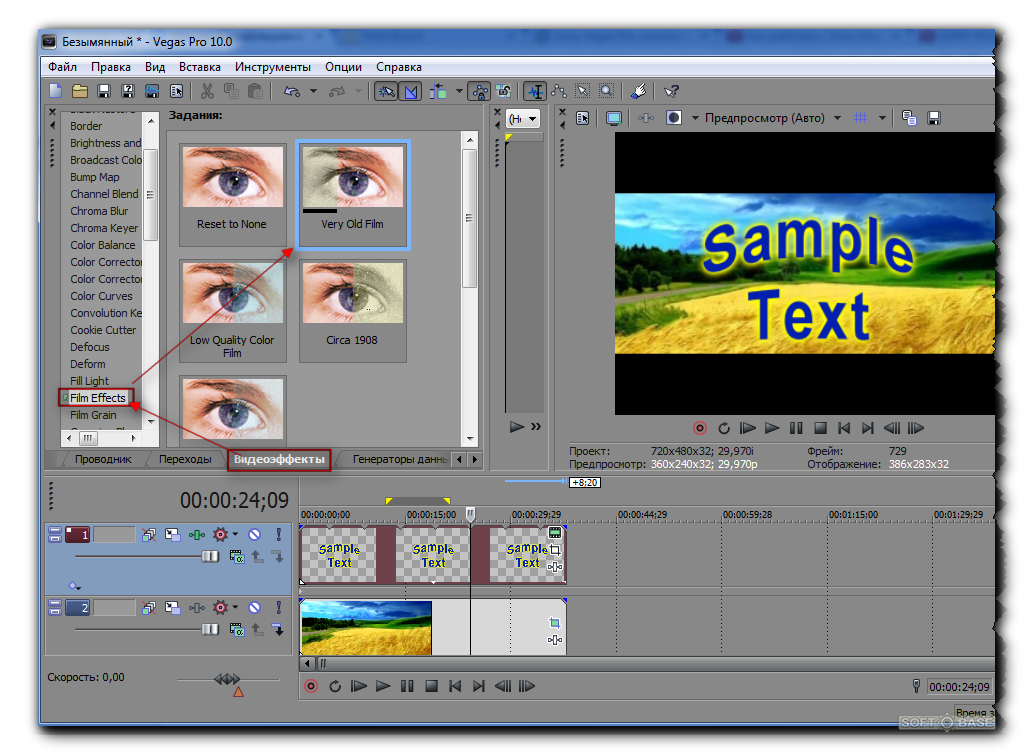Solo track 2 with the exclamation icon
This screenshot has width=1027, height=754.
point(278,608)
